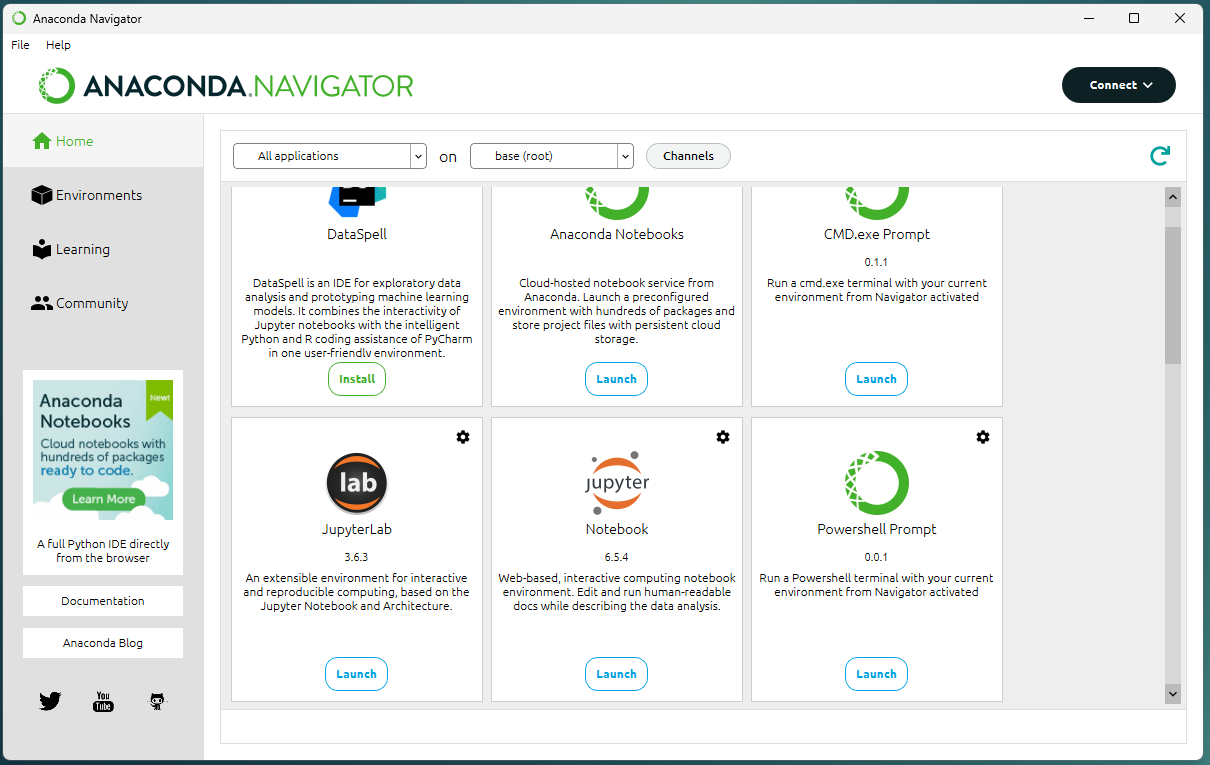
Task: Click scrollbar up arrow in applications list
Action: (1173, 198)
